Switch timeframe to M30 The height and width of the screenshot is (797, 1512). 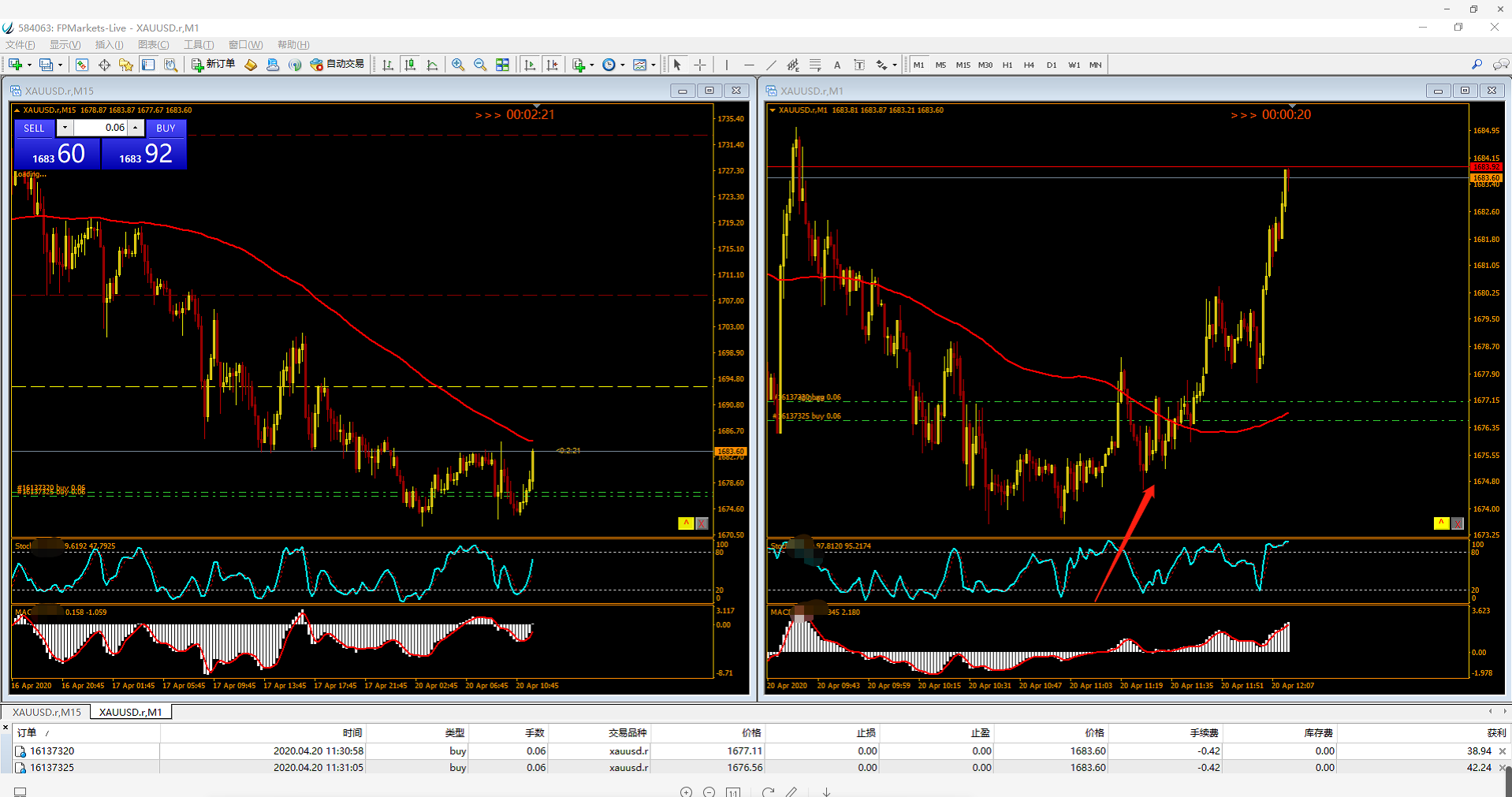[985, 65]
